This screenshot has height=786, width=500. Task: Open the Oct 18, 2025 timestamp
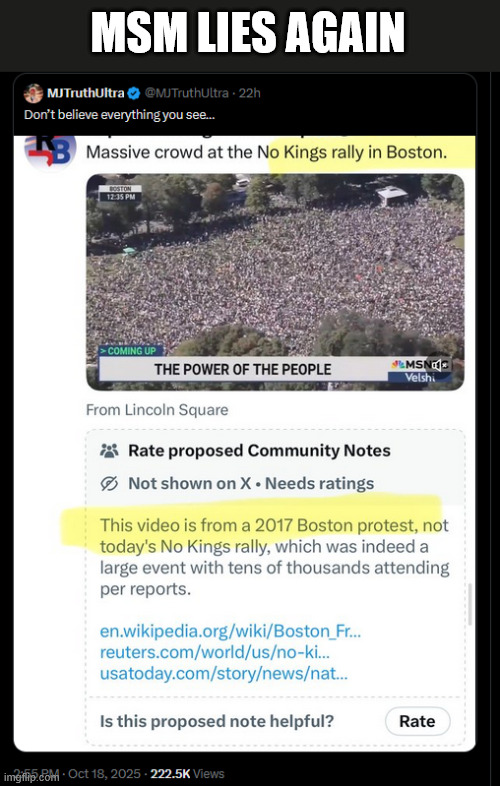(104, 773)
